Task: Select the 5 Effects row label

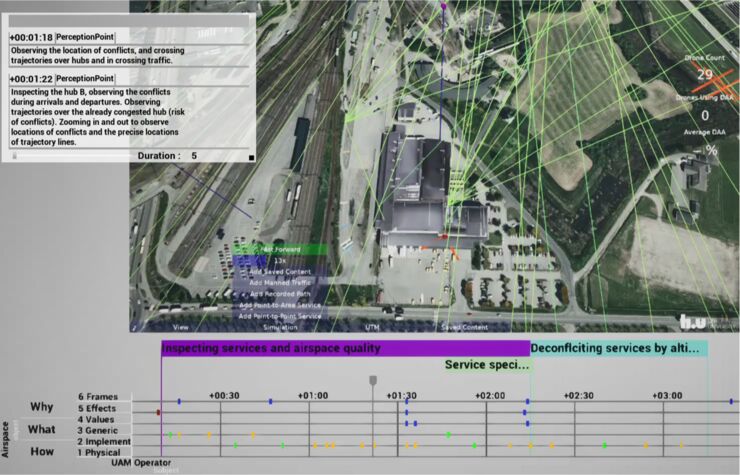Action: click(x=97, y=408)
